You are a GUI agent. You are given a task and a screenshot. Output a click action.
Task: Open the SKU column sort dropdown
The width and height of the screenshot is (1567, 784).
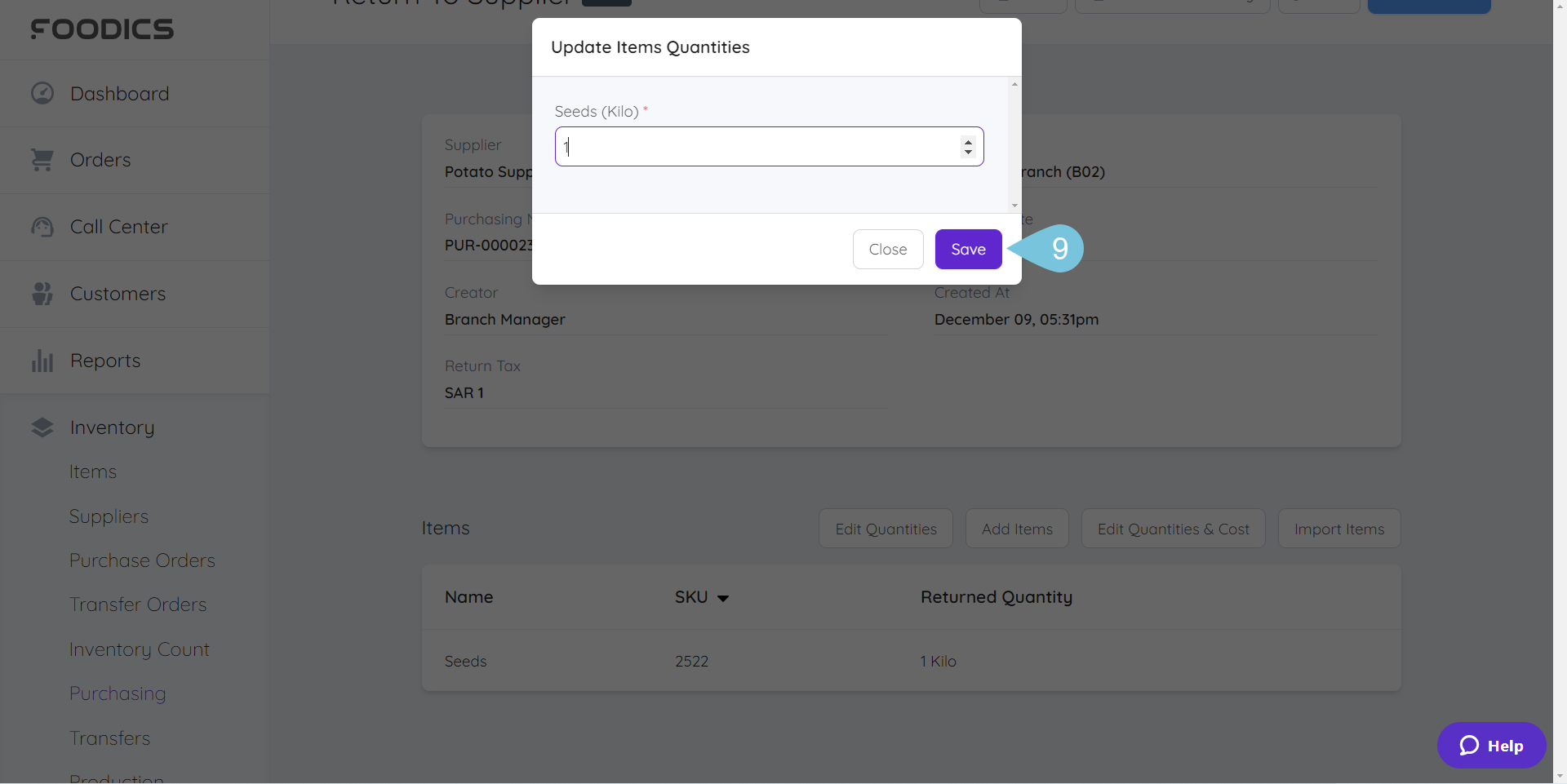coord(723,597)
